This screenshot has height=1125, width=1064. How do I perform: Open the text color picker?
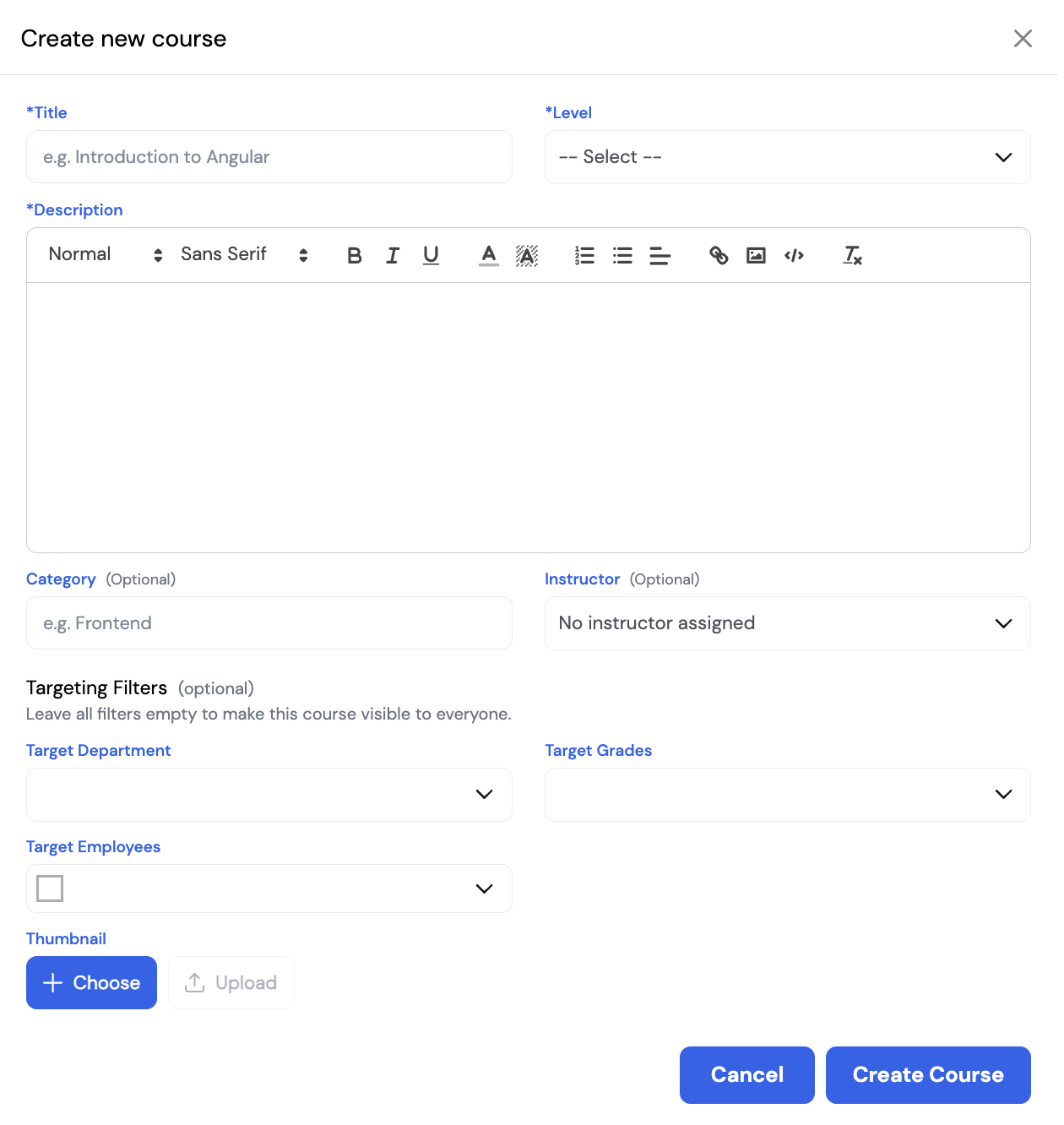(488, 255)
